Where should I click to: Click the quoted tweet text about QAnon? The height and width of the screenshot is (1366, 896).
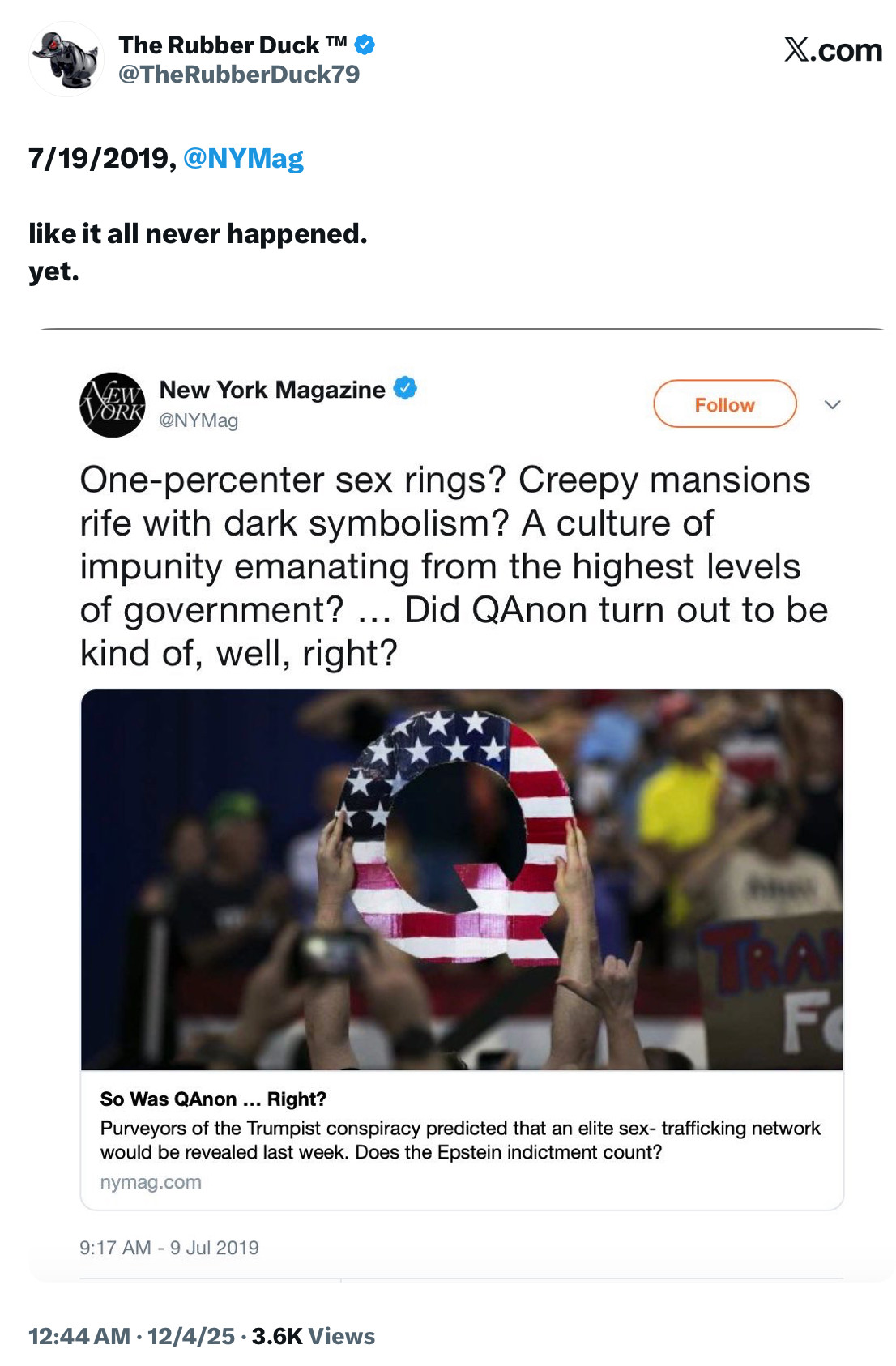tap(454, 566)
